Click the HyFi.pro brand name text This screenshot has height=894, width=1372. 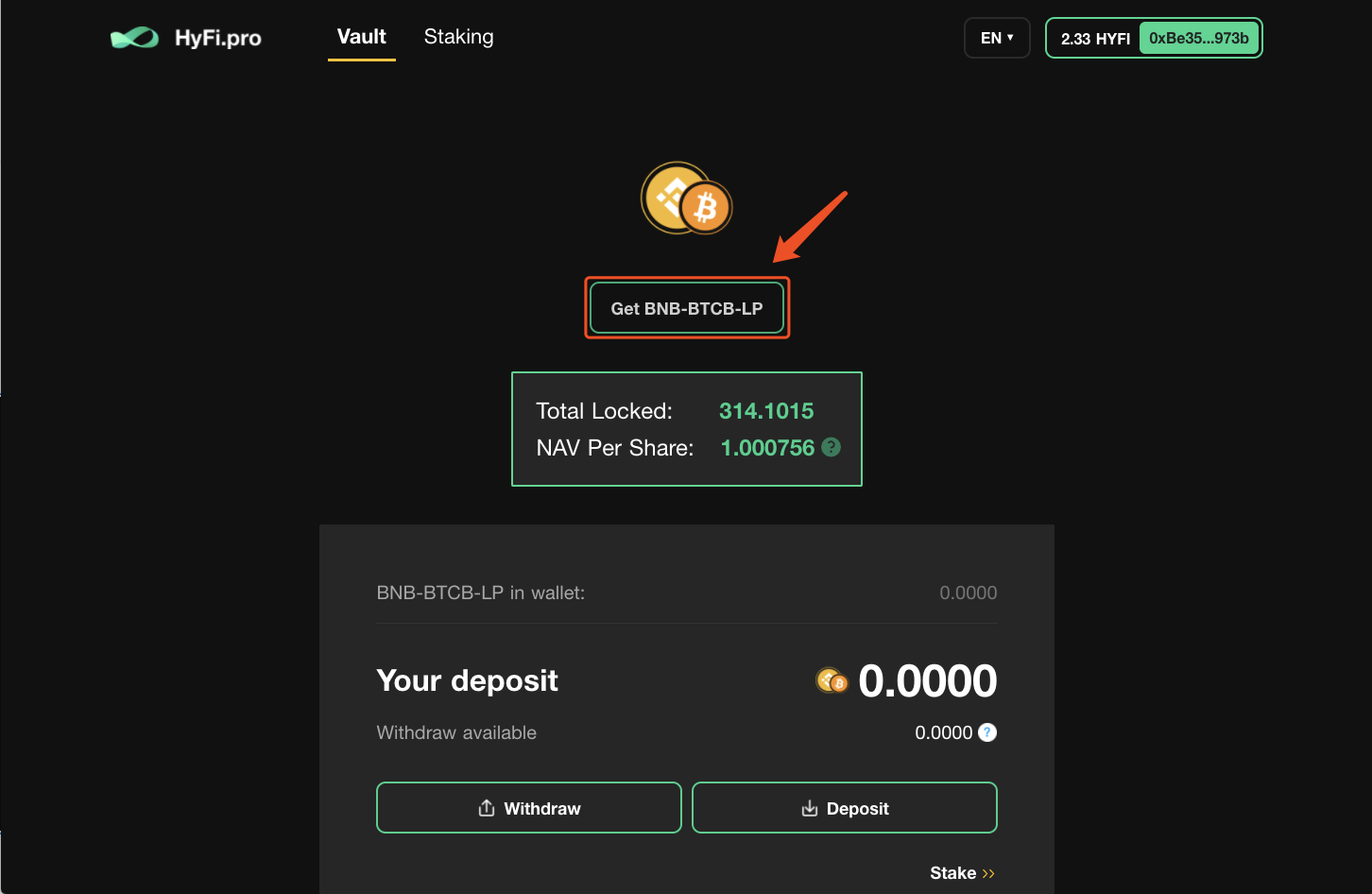(x=218, y=39)
